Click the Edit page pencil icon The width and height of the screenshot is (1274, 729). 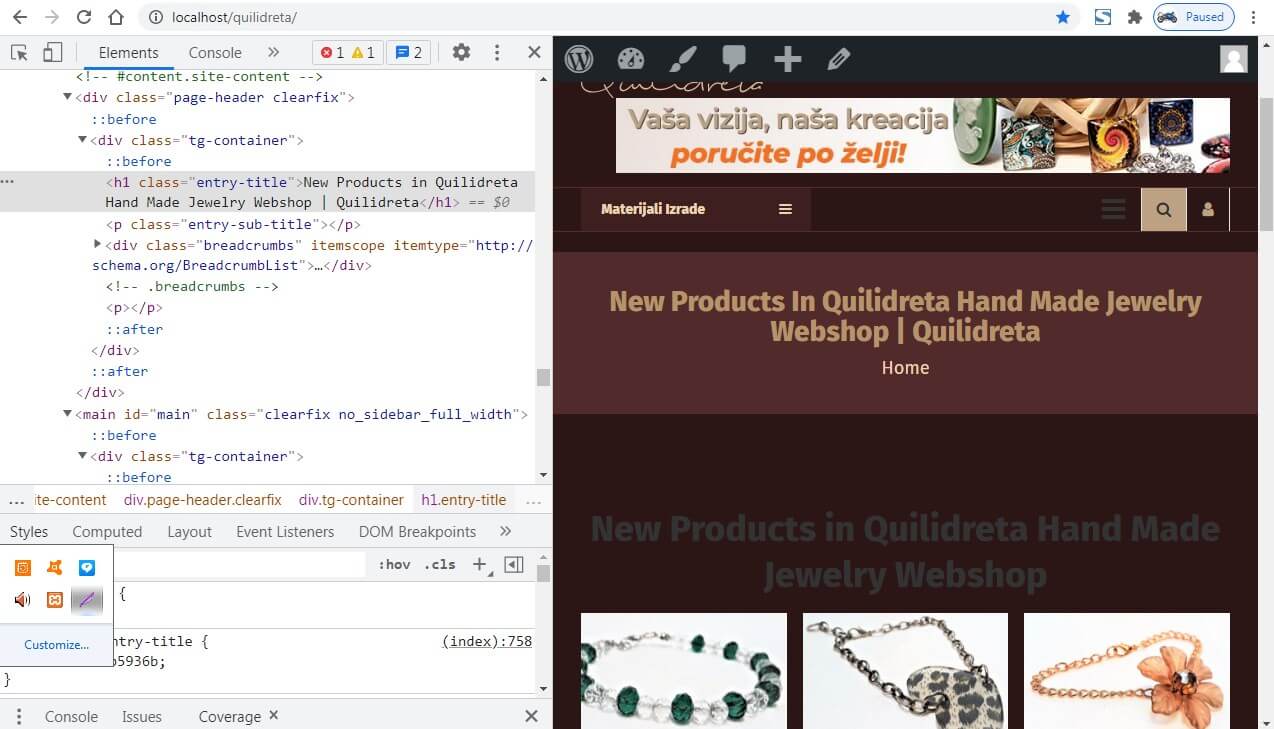839,59
